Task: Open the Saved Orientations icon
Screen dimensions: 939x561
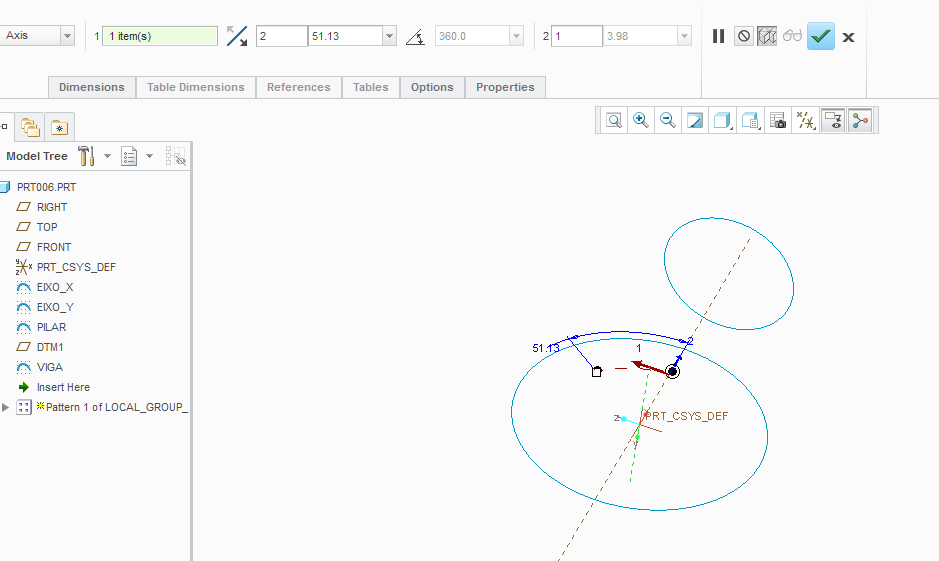Action: coord(750,120)
